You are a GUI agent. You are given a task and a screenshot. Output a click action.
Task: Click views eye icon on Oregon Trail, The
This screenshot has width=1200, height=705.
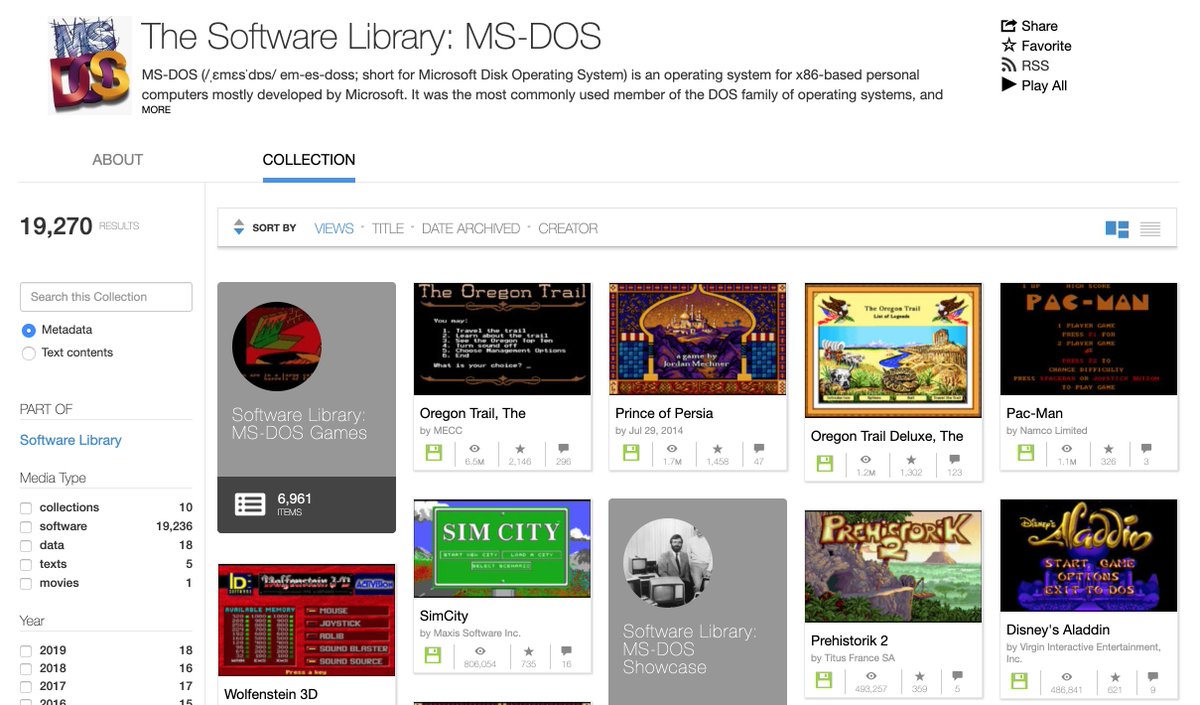[x=474, y=449]
